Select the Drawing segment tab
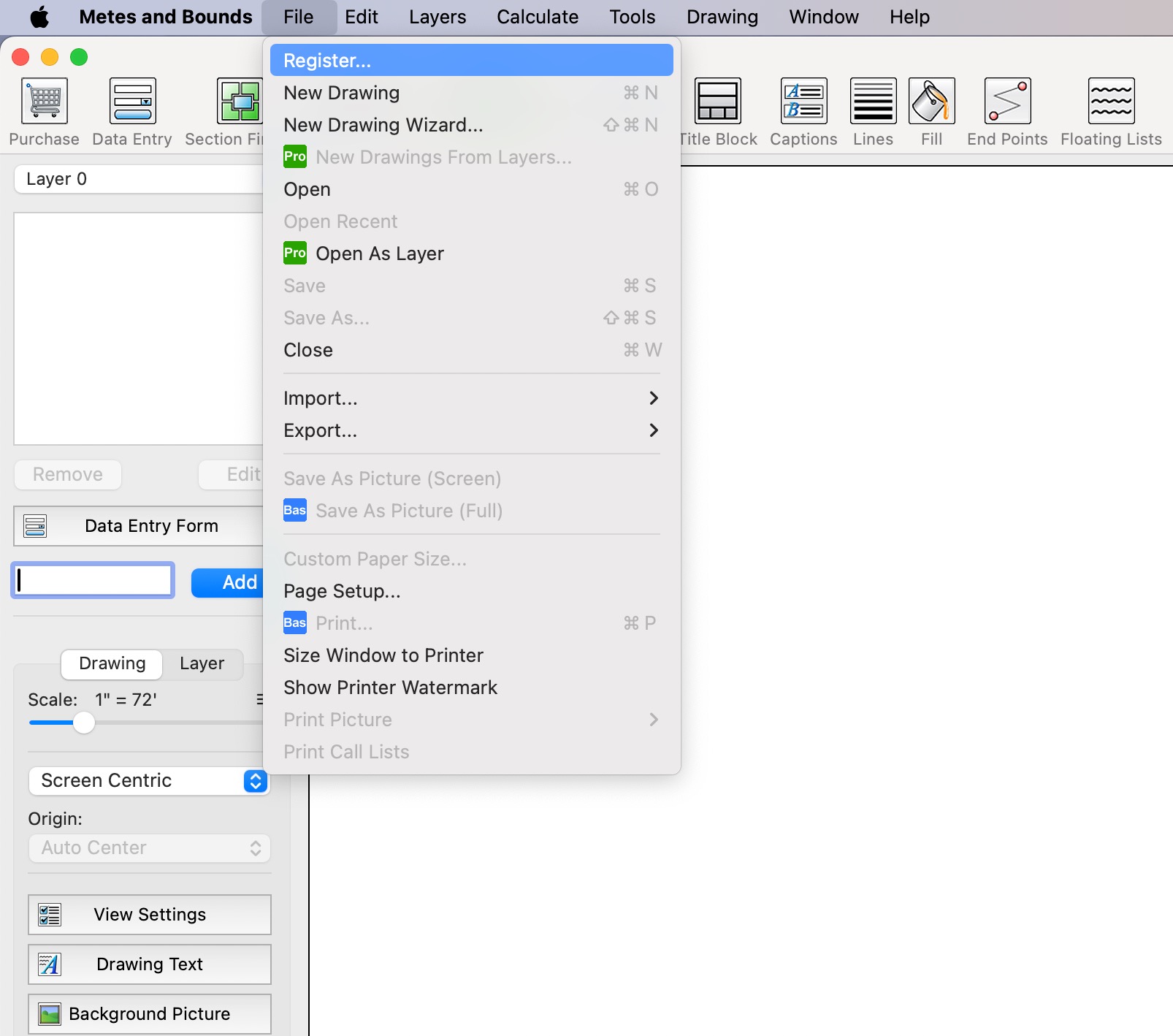Screen dimensions: 1173x1036 pyautogui.click(x=112, y=663)
